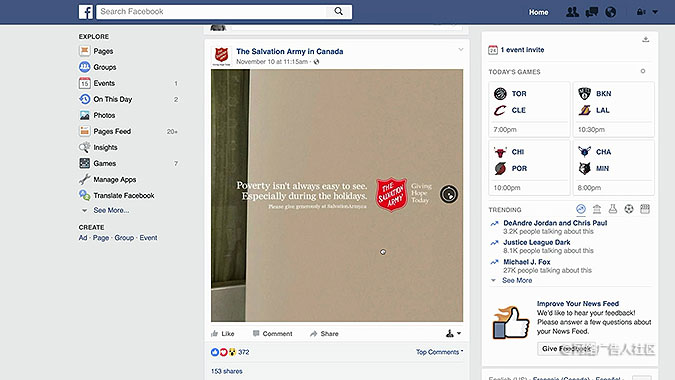The width and height of the screenshot is (675, 380).
Task: Open the Top Comments dropdown
Action: click(440, 352)
